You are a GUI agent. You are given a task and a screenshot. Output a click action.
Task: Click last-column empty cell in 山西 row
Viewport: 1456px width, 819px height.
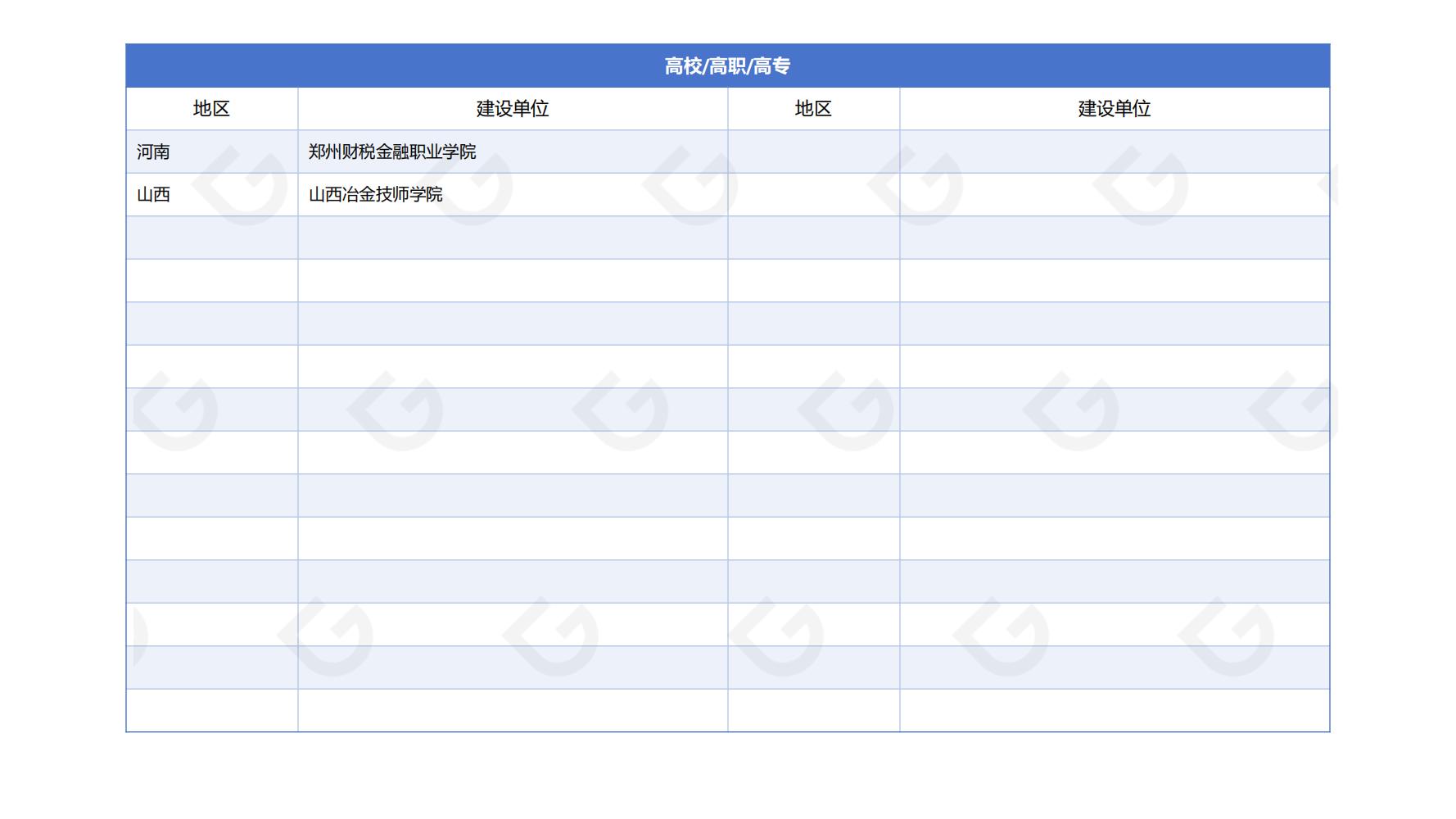(1114, 195)
